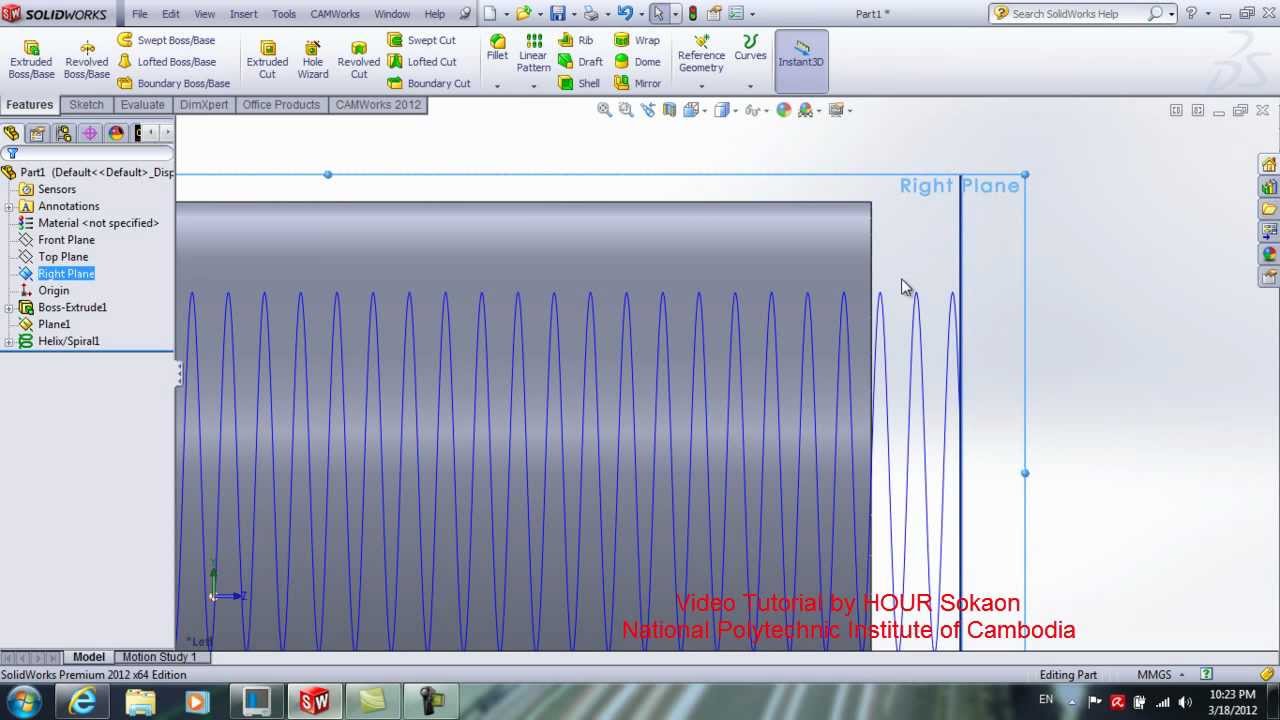Open the Windows Start menu
The height and width of the screenshot is (720, 1280).
point(24,700)
